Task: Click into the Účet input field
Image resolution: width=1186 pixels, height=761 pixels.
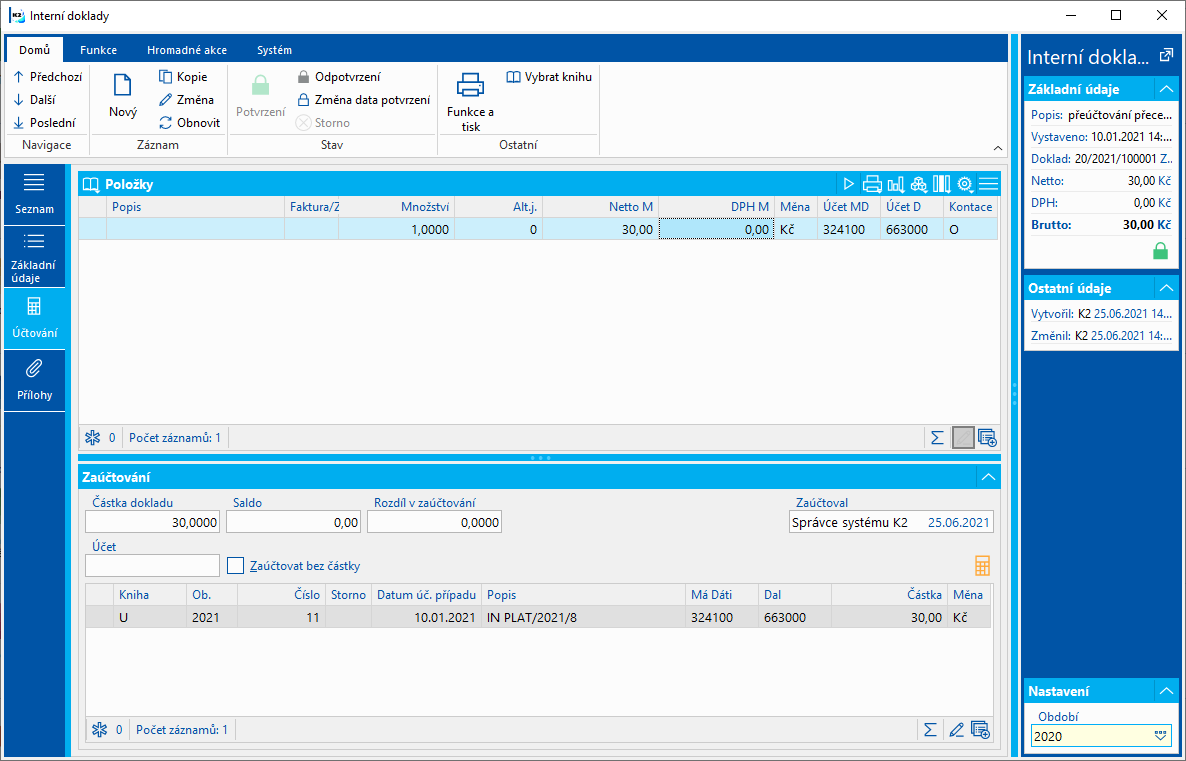Action: pos(152,566)
